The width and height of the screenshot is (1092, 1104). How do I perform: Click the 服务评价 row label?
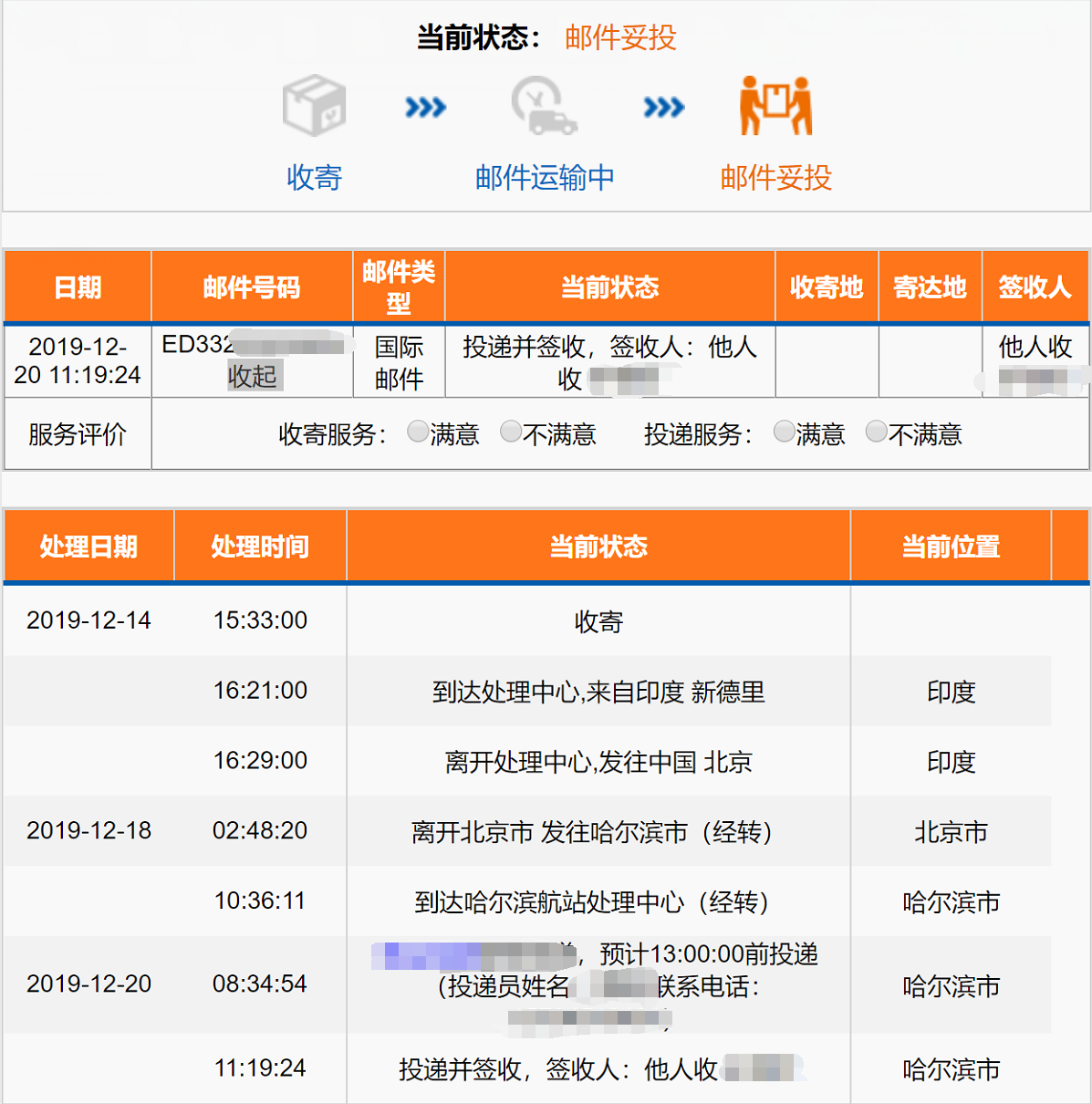77,433
